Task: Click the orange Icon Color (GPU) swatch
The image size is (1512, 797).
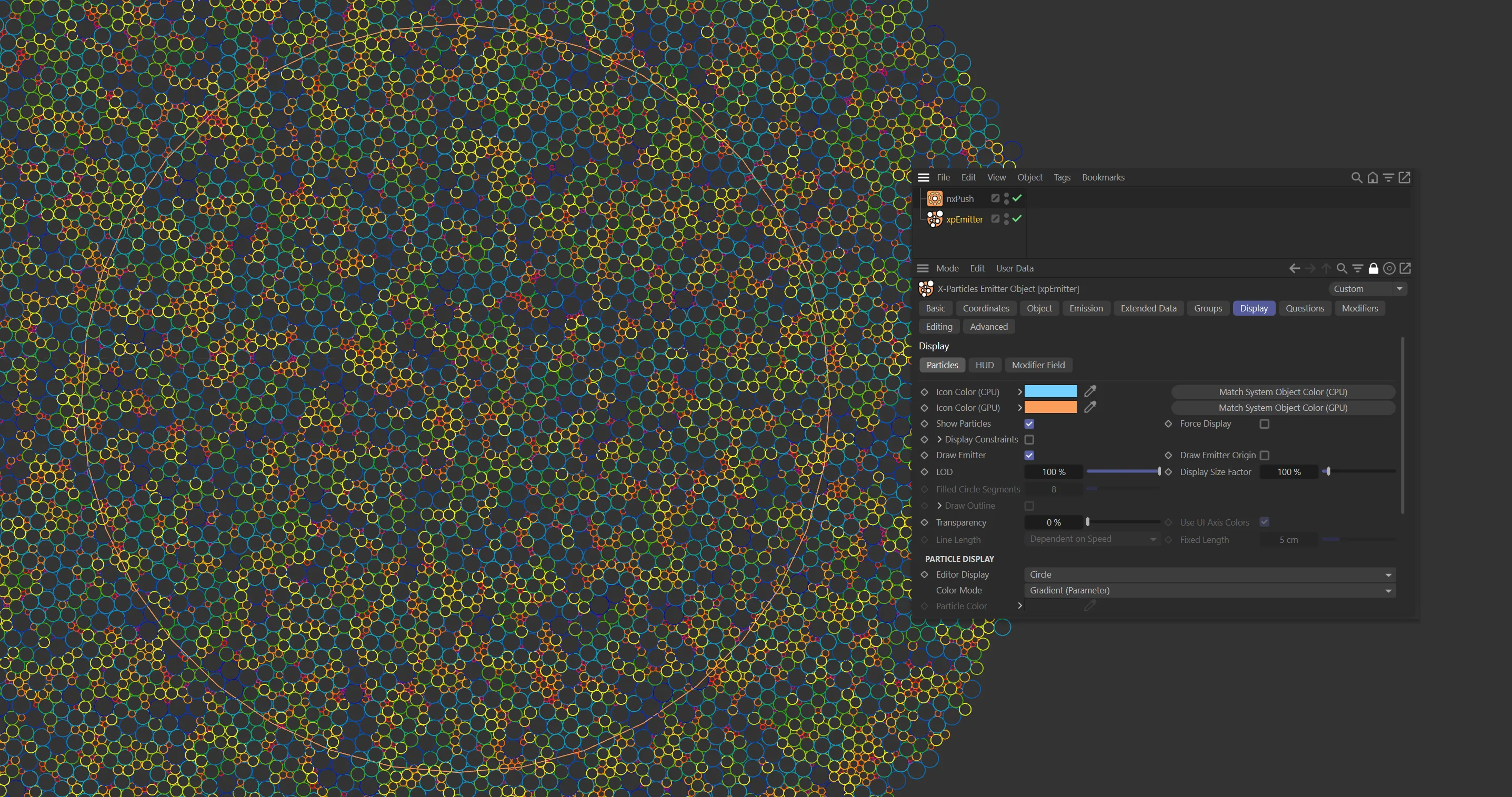Action: pos(1050,407)
